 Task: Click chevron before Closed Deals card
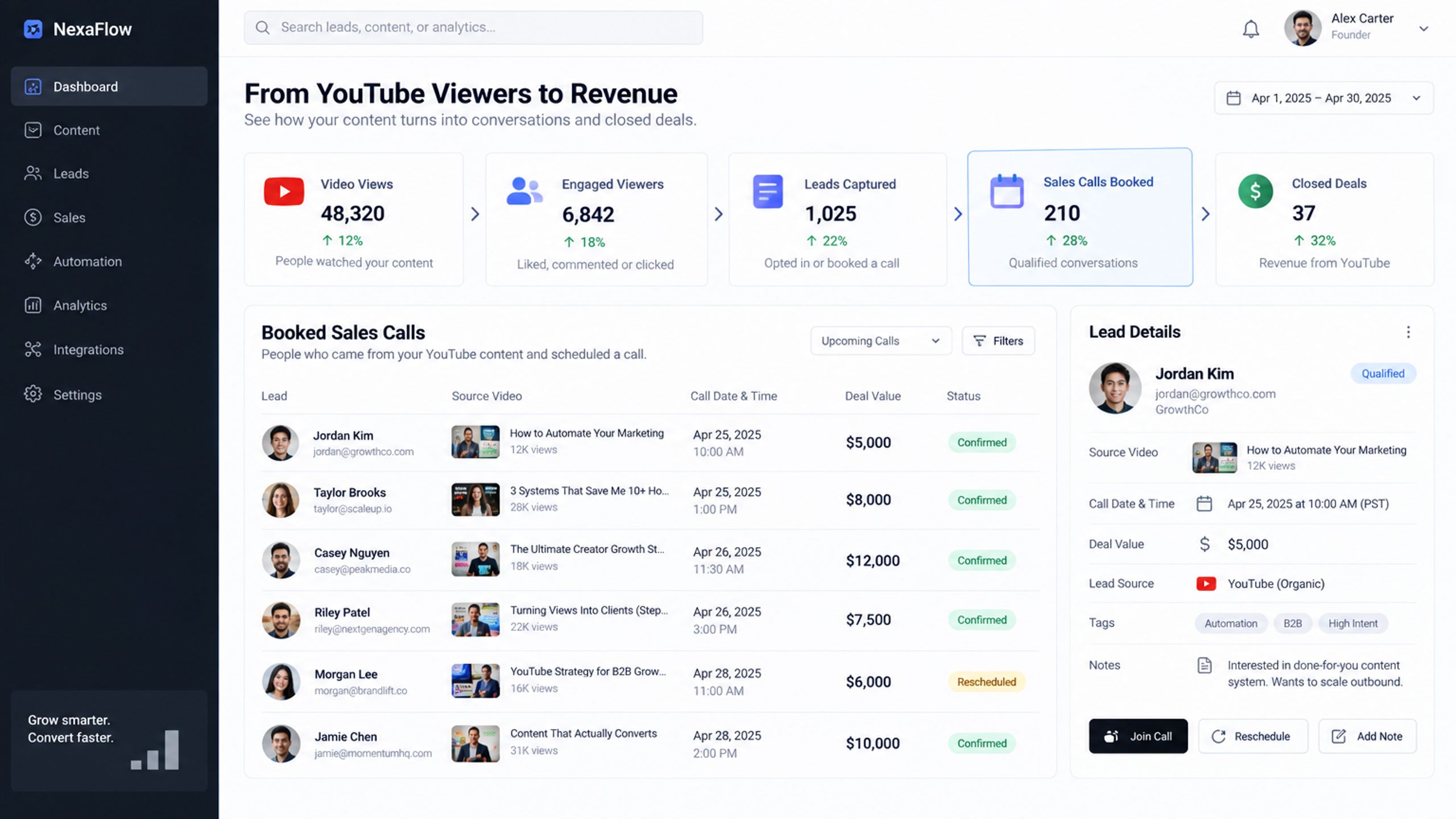point(1205,214)
